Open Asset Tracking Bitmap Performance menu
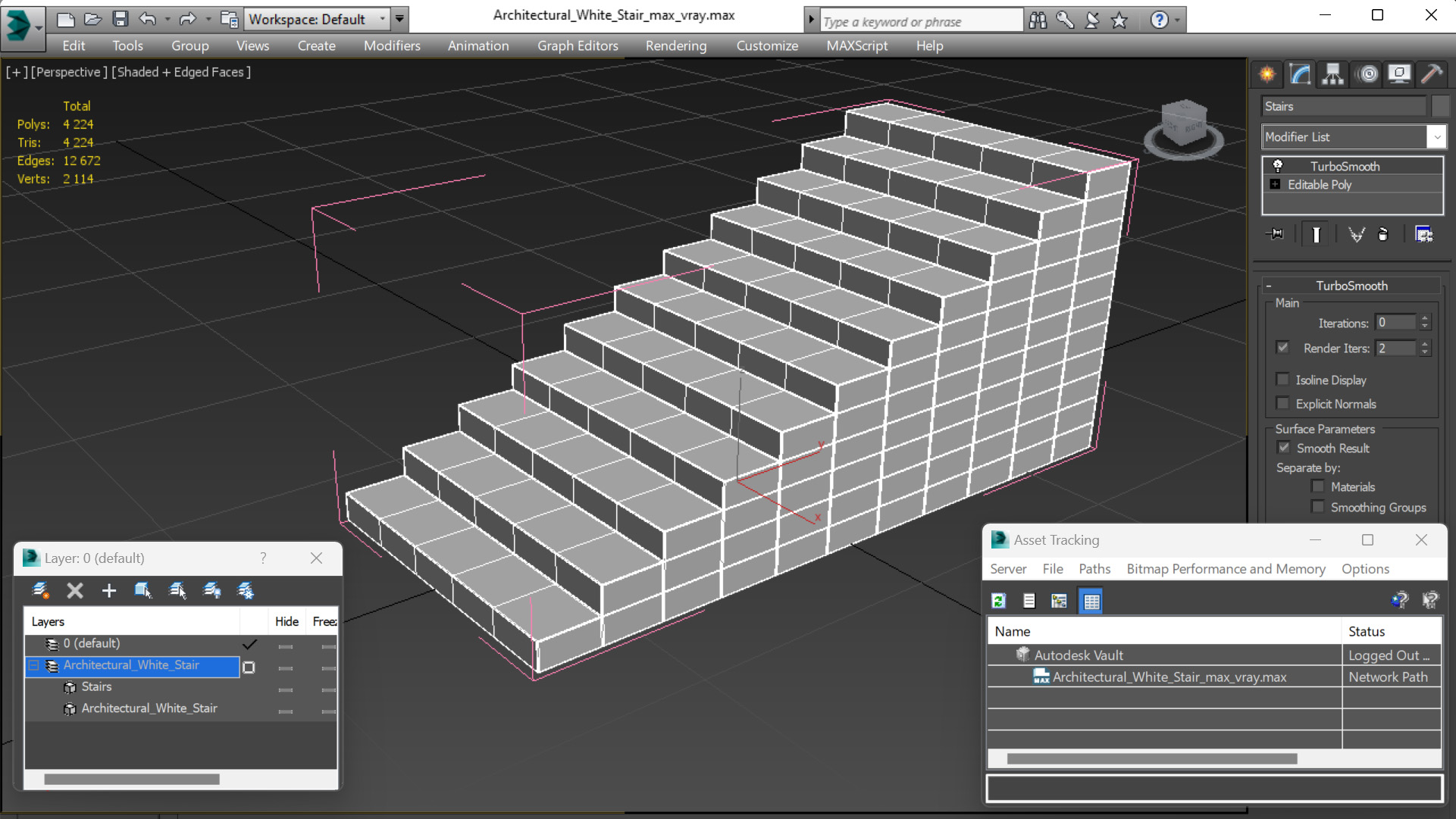 coord(1224,568)
